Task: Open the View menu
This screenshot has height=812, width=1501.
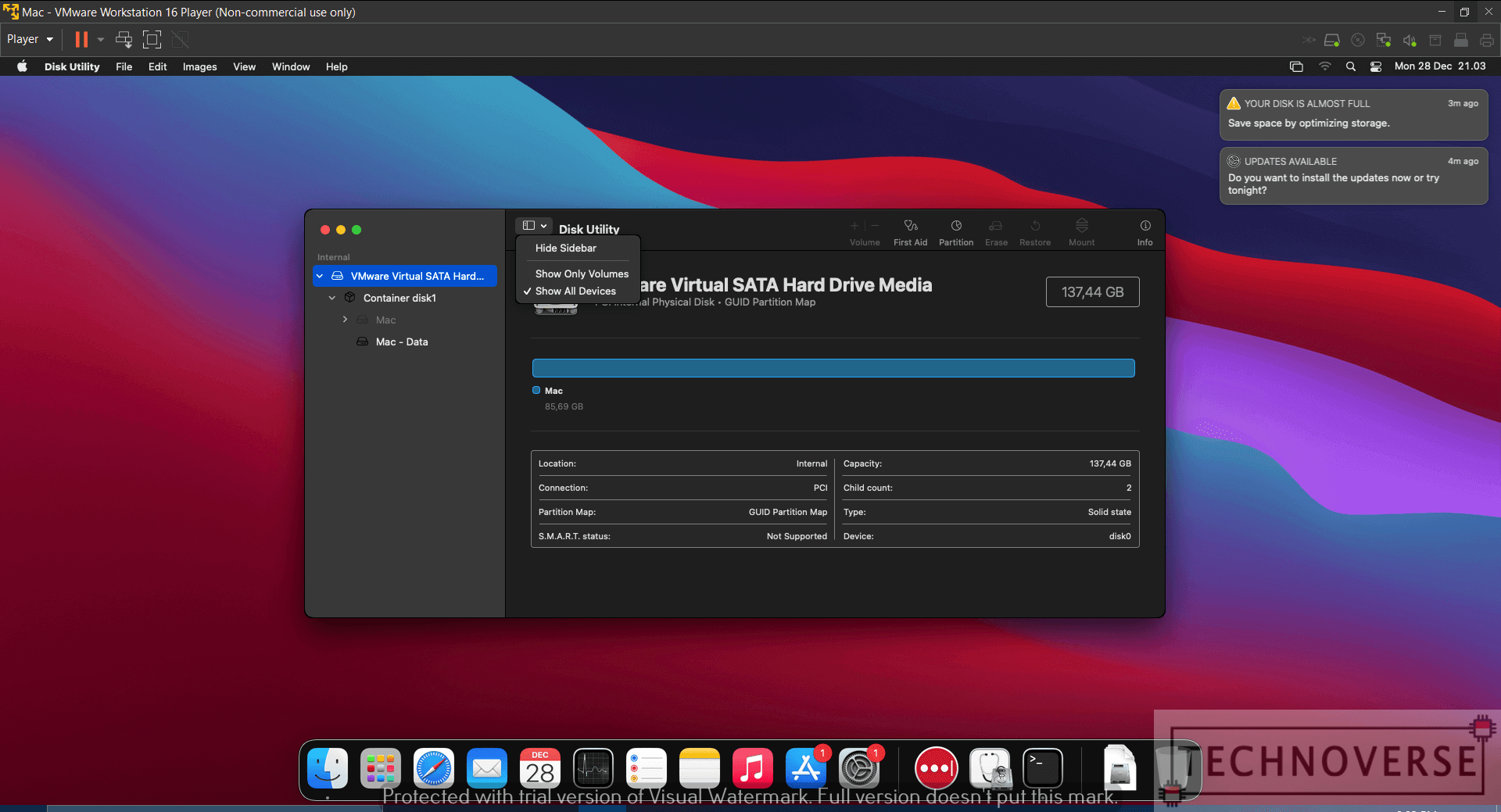Action: (x=244, y=66)
